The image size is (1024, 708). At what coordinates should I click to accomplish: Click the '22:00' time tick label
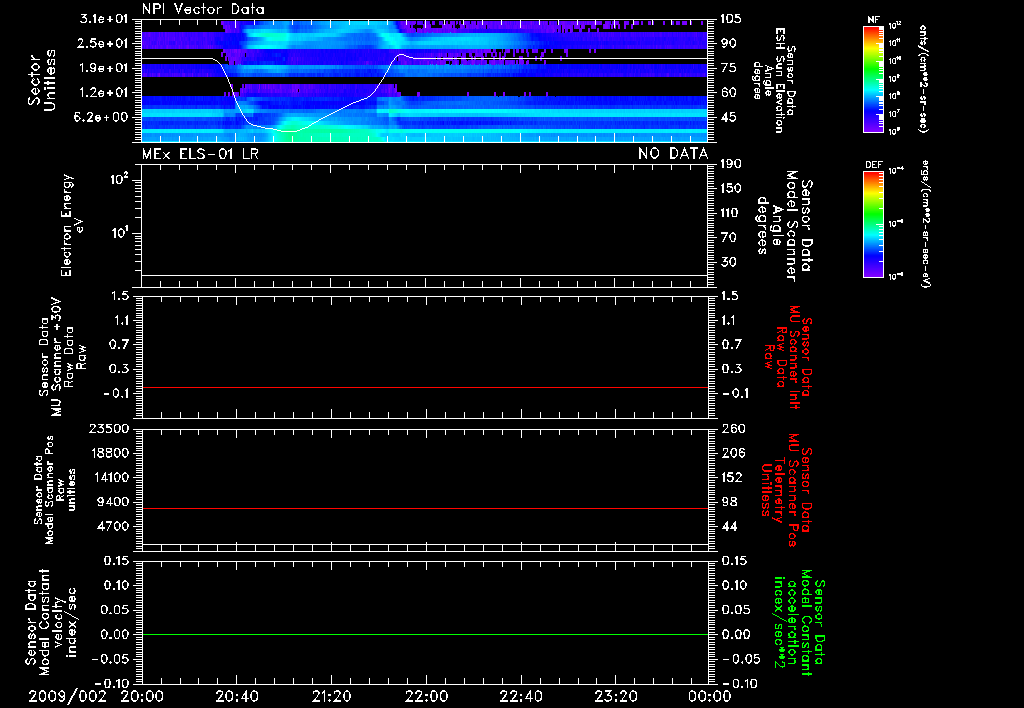[x=426, y=696]
